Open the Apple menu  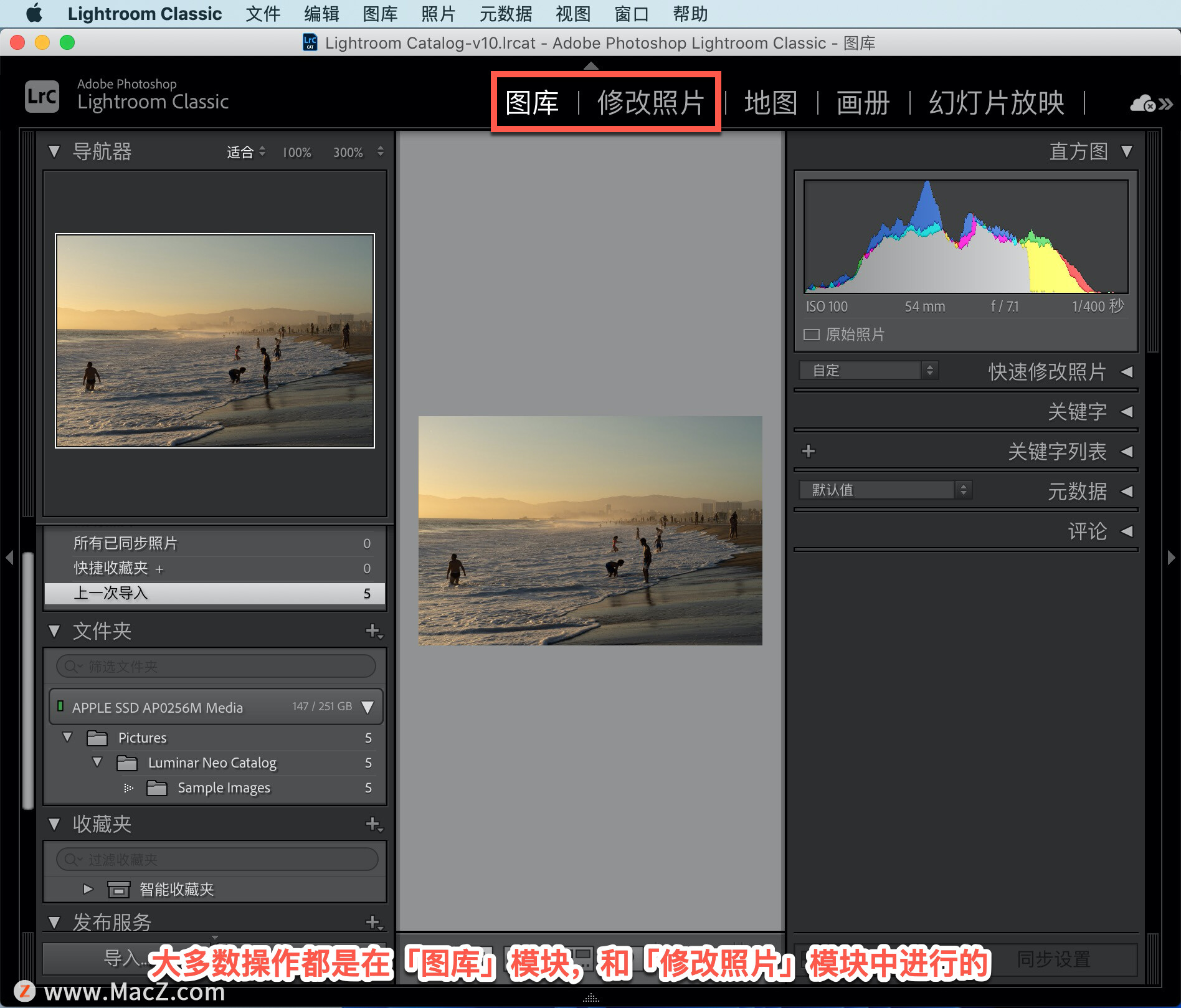[35, 13]
